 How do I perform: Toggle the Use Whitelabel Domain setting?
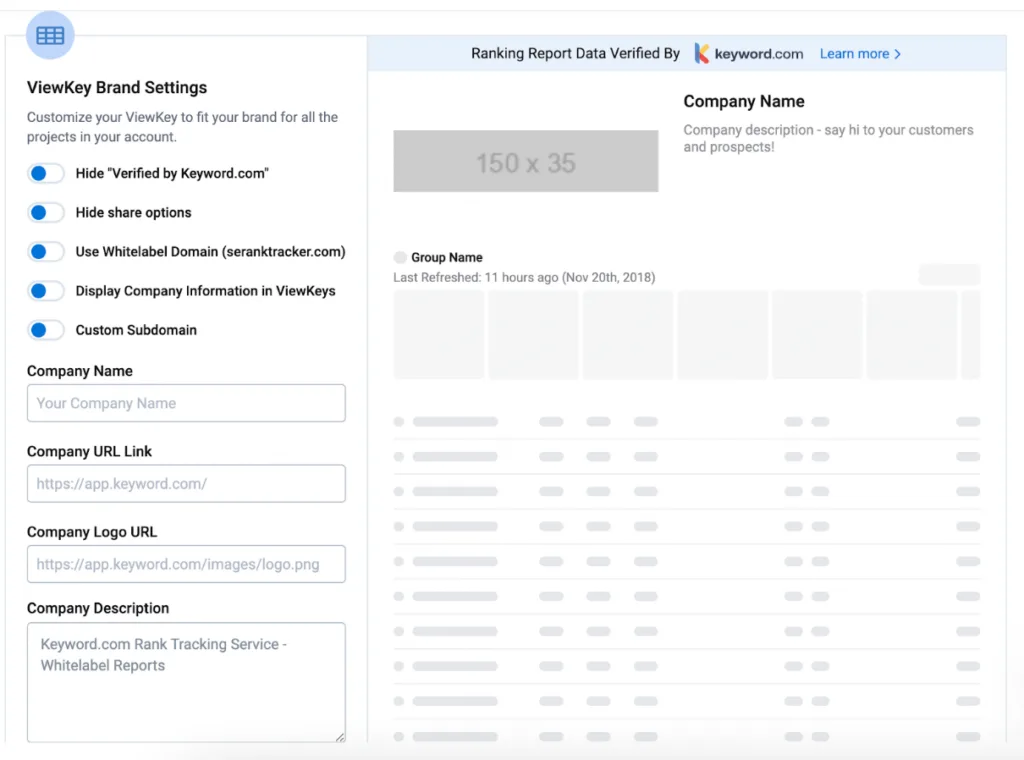click(x=46, y=252)
